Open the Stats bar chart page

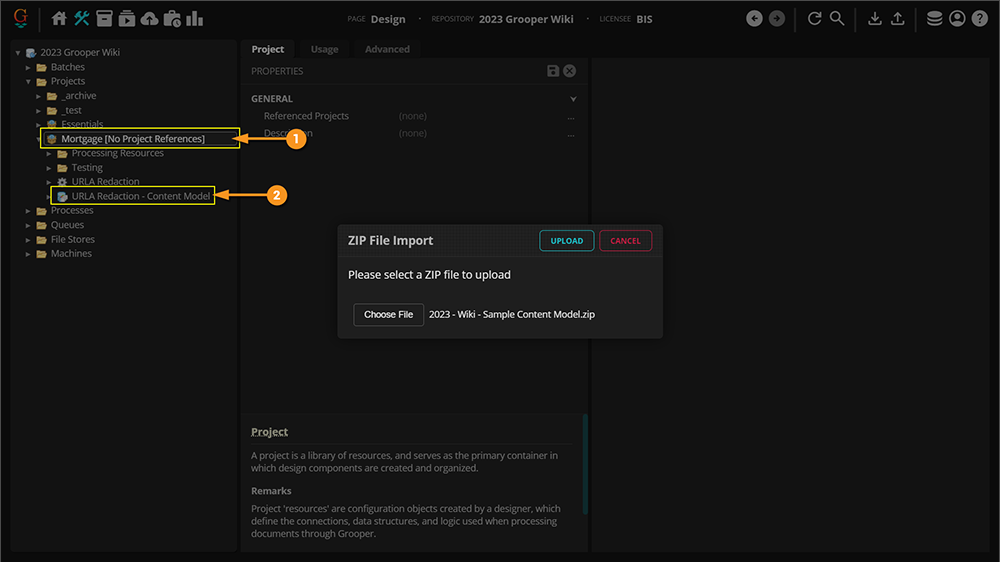coord(194,19)
